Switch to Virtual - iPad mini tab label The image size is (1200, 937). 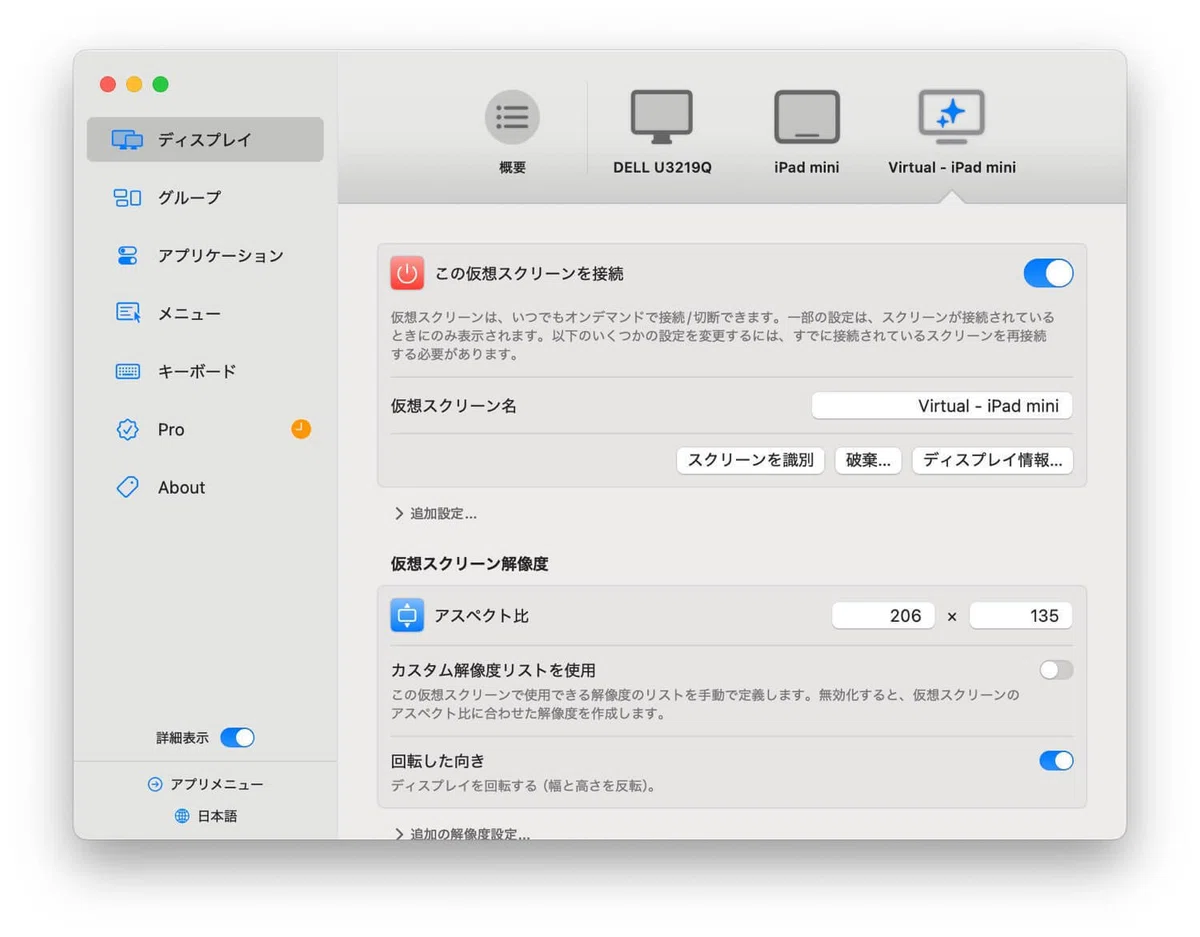(952, 167)
